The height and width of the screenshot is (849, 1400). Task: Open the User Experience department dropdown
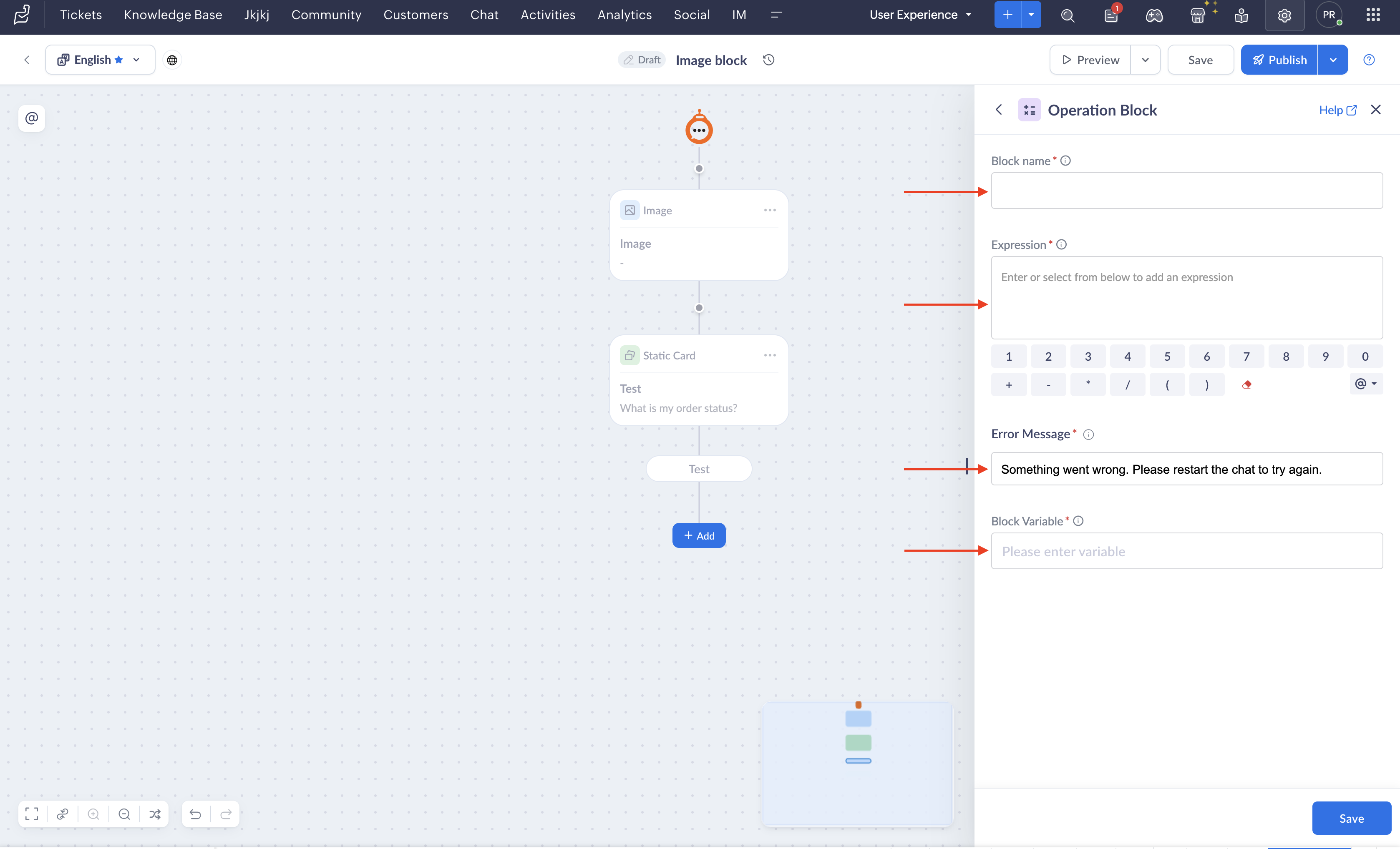tap(920, 15)
